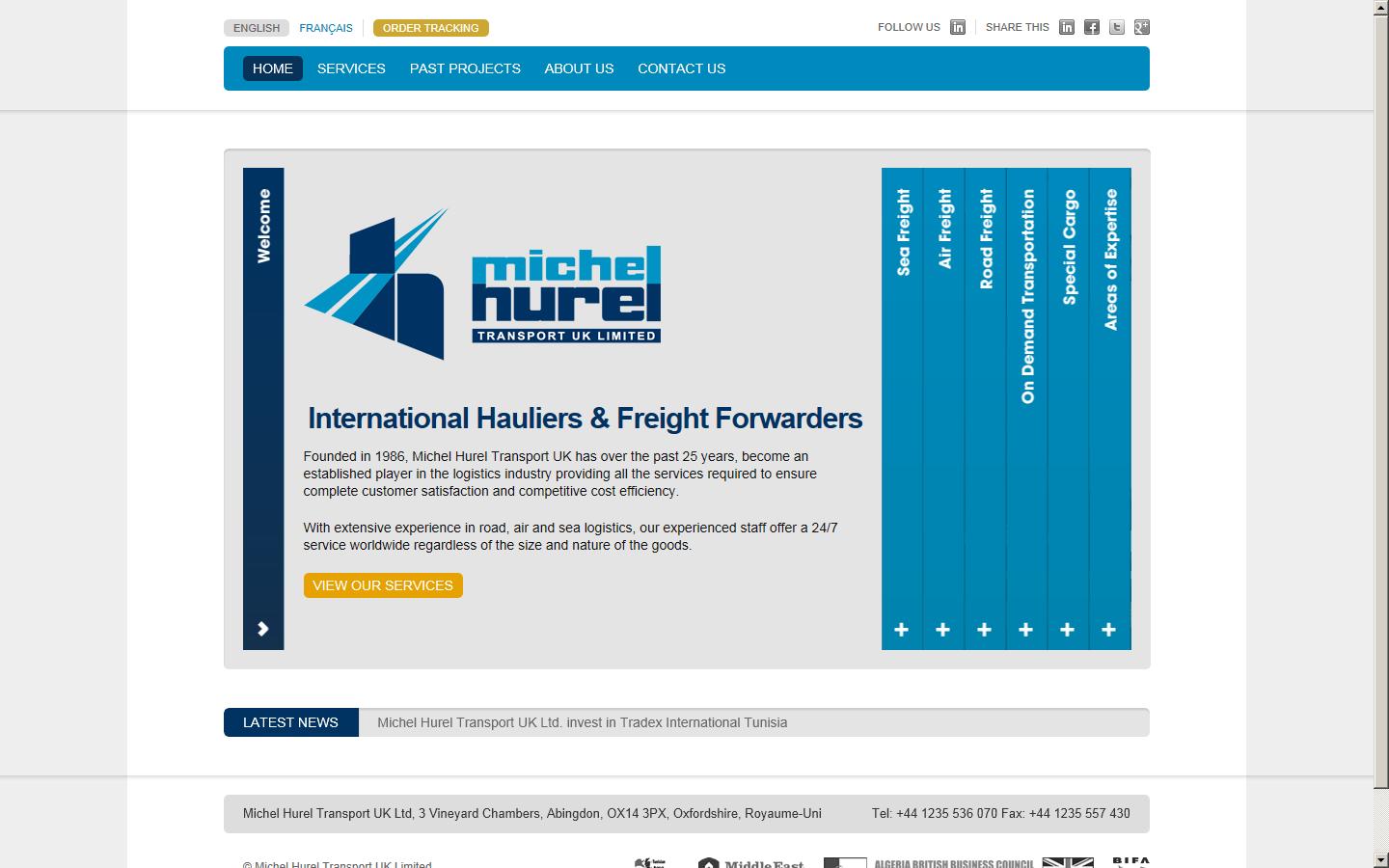Switch the site language to FRANÇAIS
The image size is (1389, 868).
[x=326, y=28]
